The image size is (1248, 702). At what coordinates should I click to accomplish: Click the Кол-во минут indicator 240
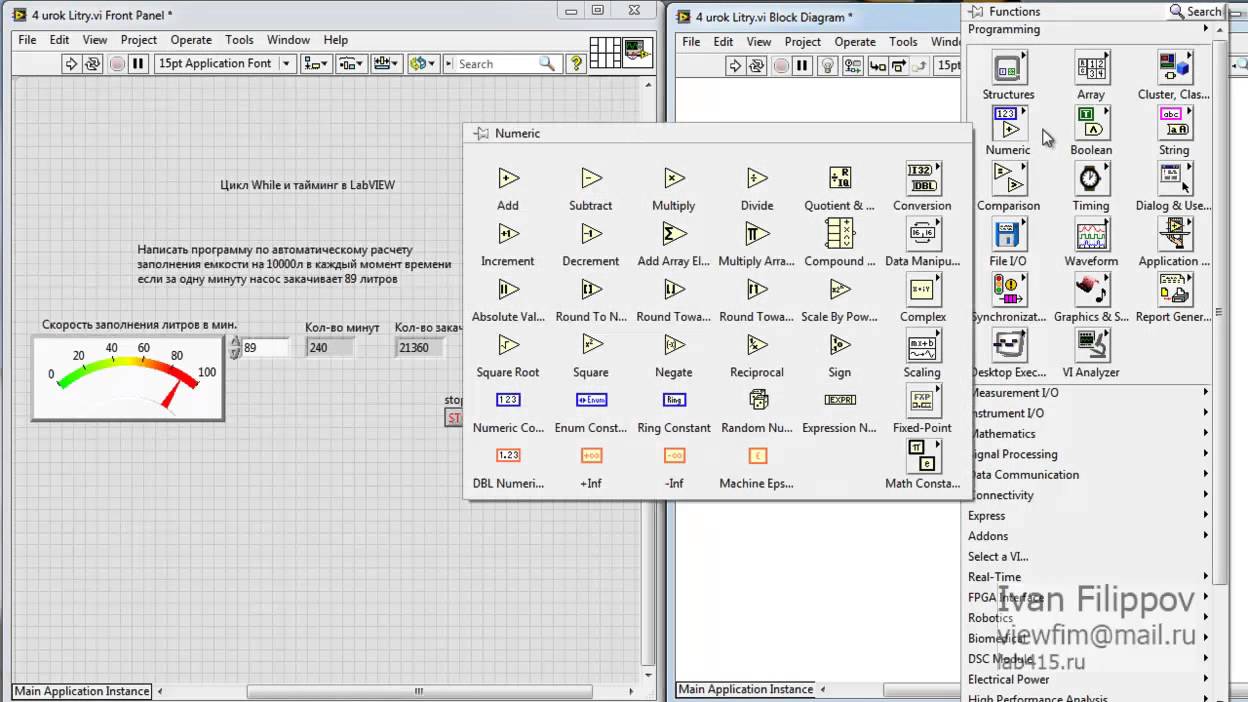pyautogui.click(x=330, y=347)
